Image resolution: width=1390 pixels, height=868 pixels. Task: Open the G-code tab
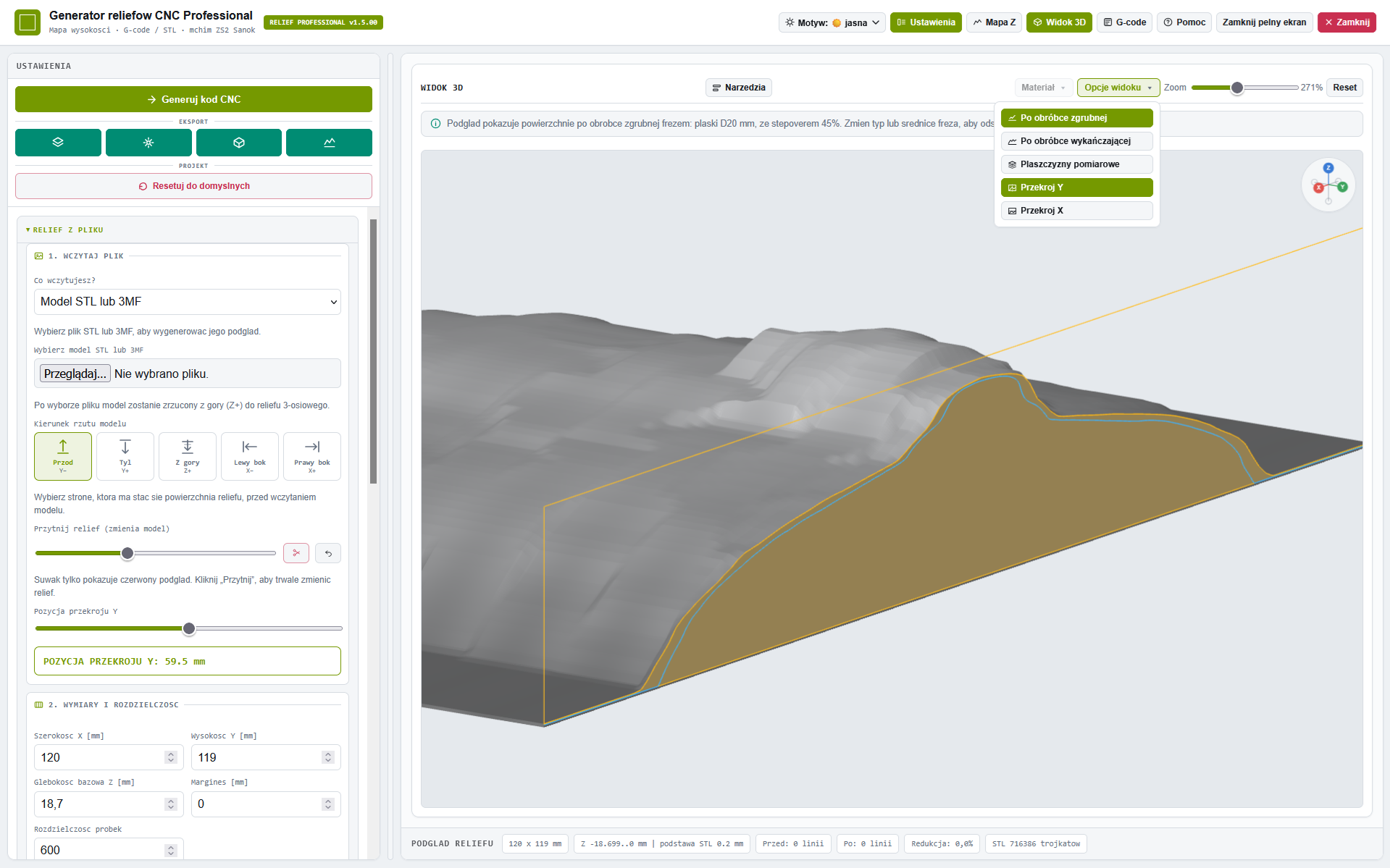tap(1124, 22)
